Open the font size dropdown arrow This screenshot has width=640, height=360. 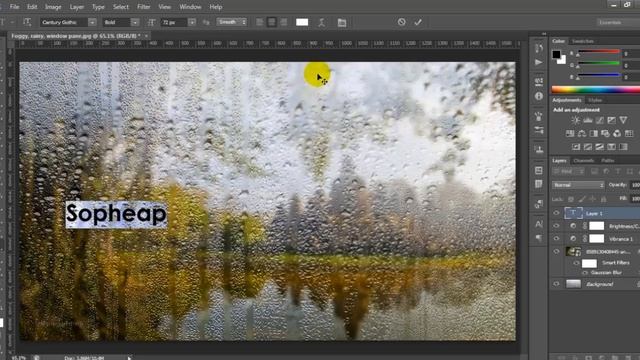coord(192,22)
